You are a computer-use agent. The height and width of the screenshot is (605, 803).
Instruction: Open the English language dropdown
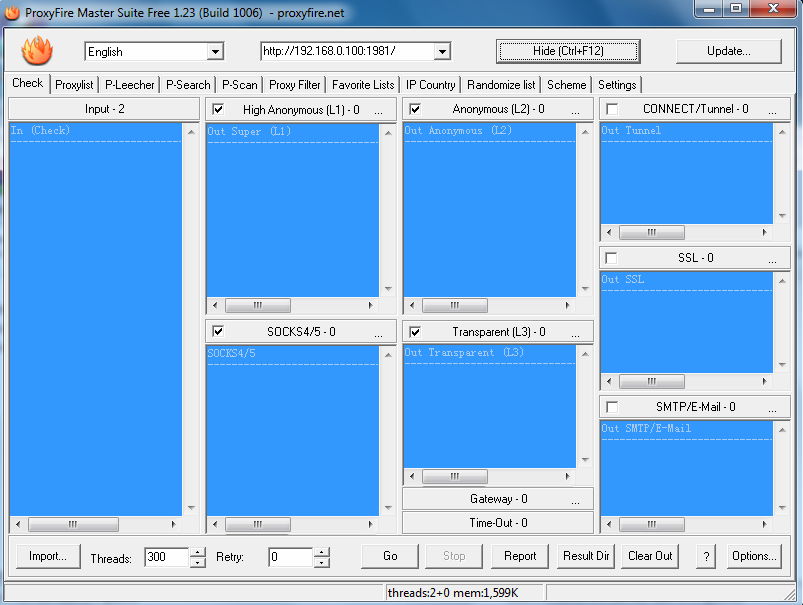point(215,51)
